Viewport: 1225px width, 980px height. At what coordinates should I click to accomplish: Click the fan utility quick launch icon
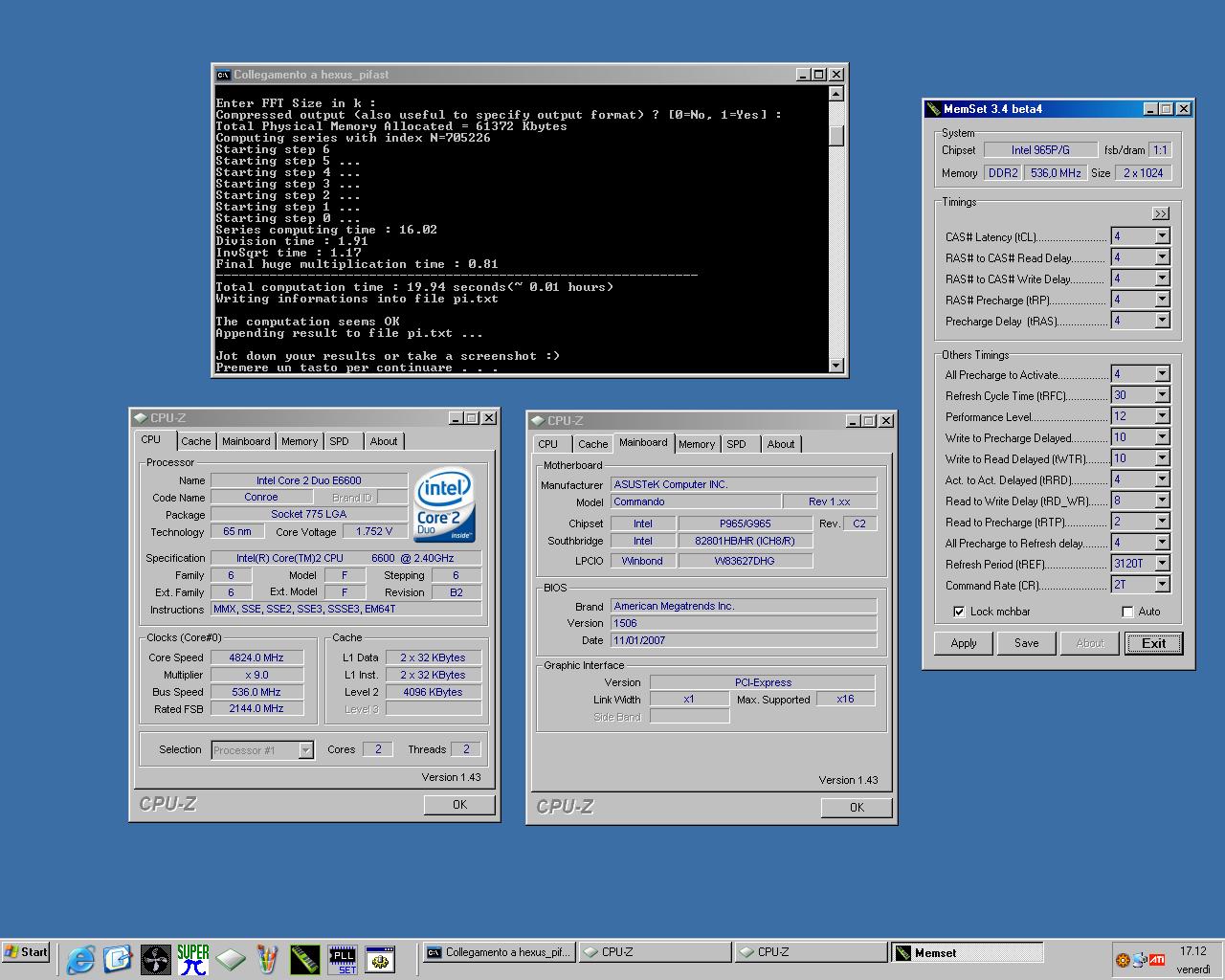[155, 959]
